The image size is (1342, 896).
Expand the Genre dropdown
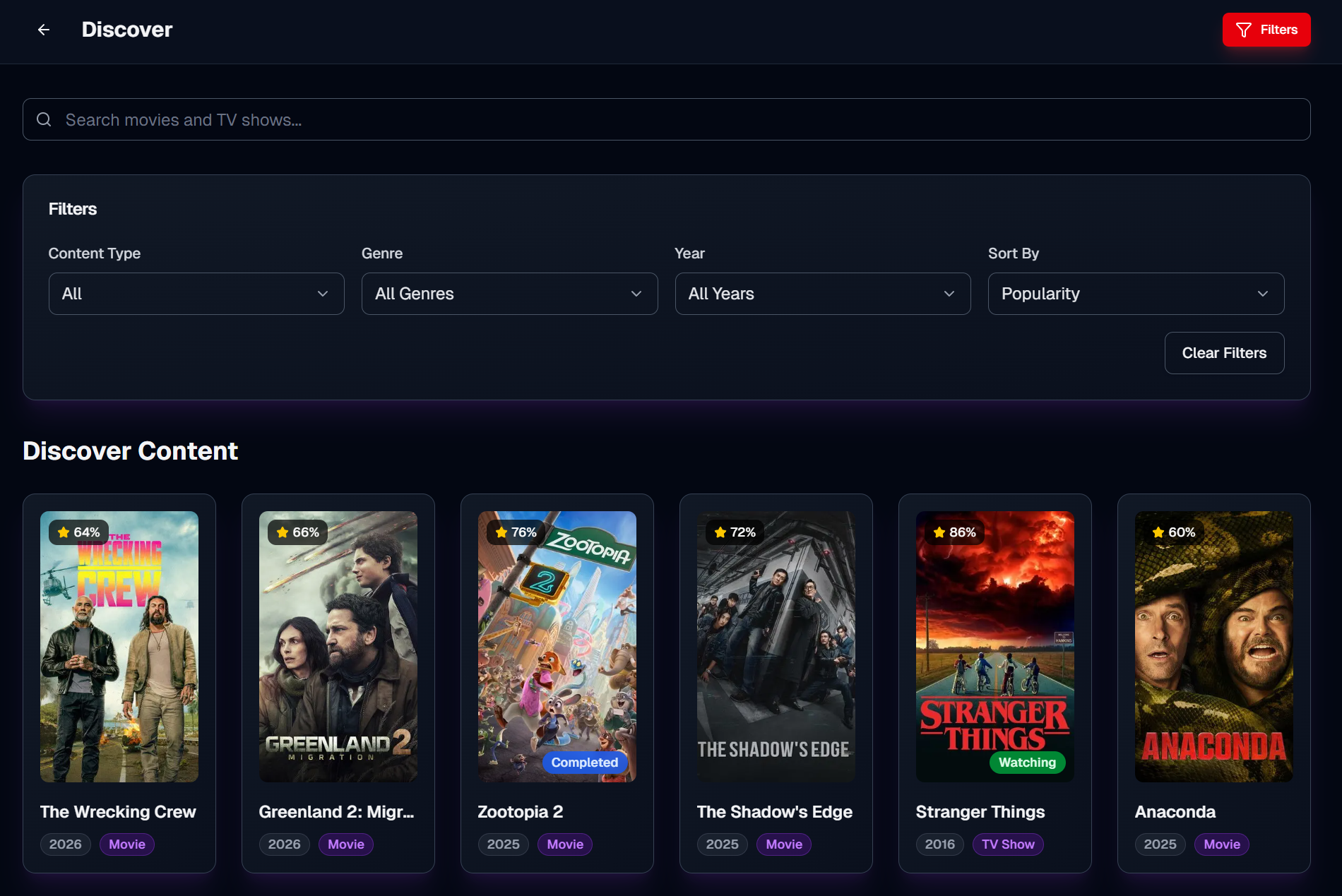pyautogui.click(x=509, y=294)
